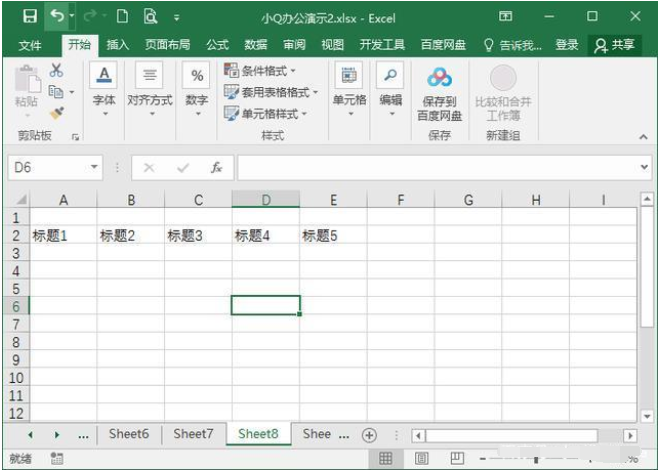Click the 登录 (Sign in) link

click(x=567, y=45)
